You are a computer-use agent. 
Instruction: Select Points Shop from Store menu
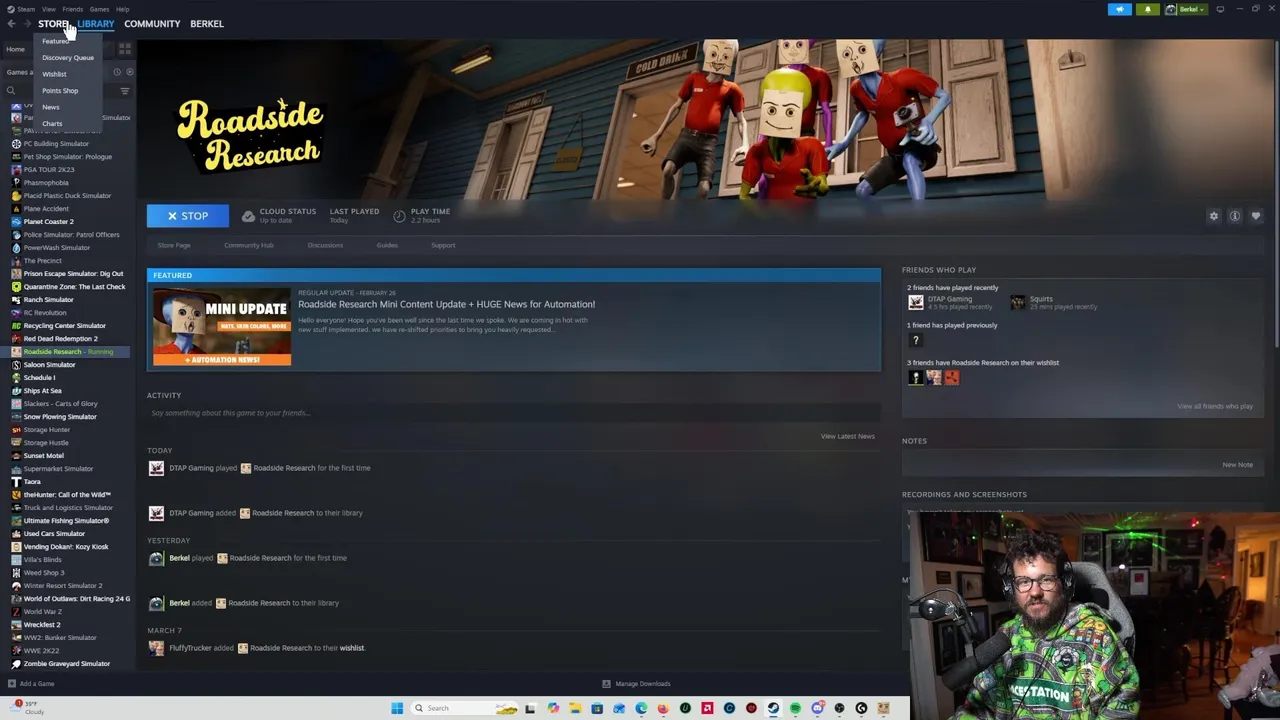pos(60,91)
